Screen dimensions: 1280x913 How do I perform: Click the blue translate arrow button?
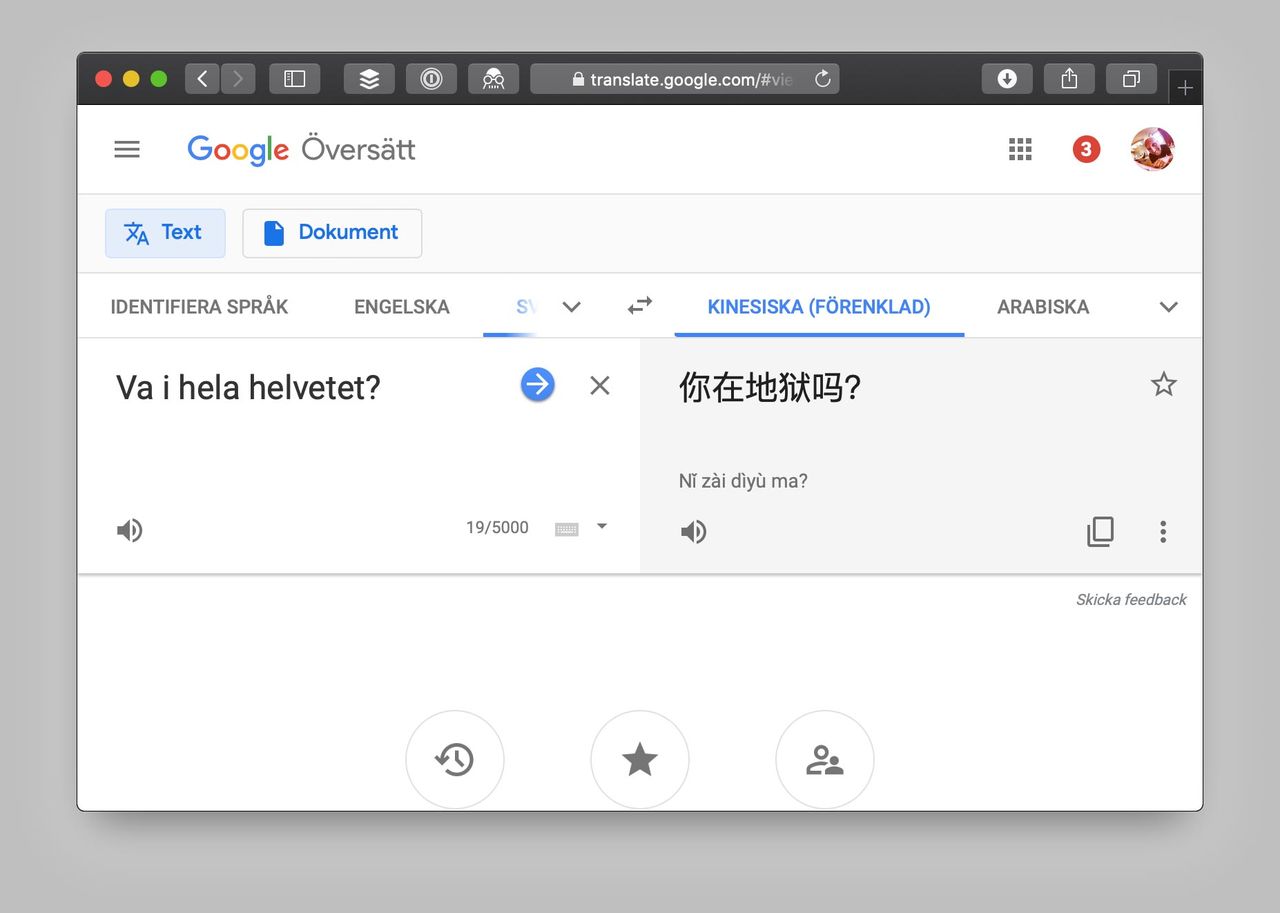point(537,385)
